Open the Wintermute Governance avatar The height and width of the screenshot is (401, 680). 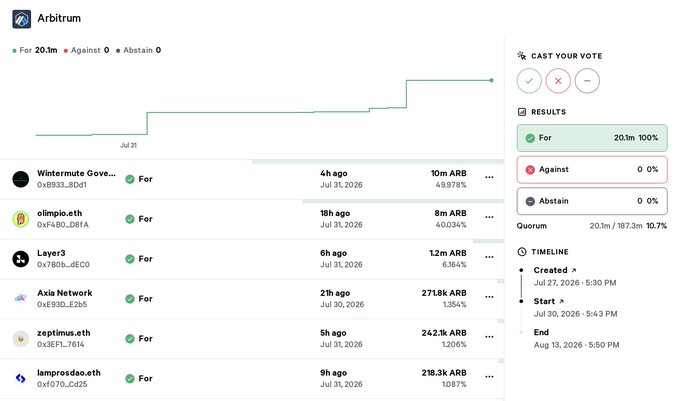tap(20, 179)
